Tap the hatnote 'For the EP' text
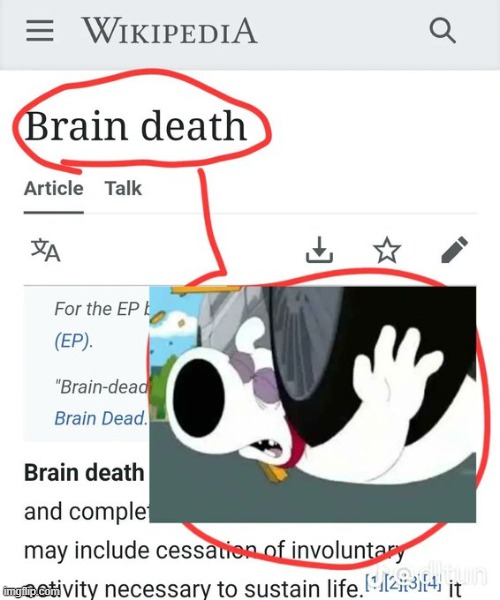The width and height of the screenshot is (500, 600). tap(101, 309)
